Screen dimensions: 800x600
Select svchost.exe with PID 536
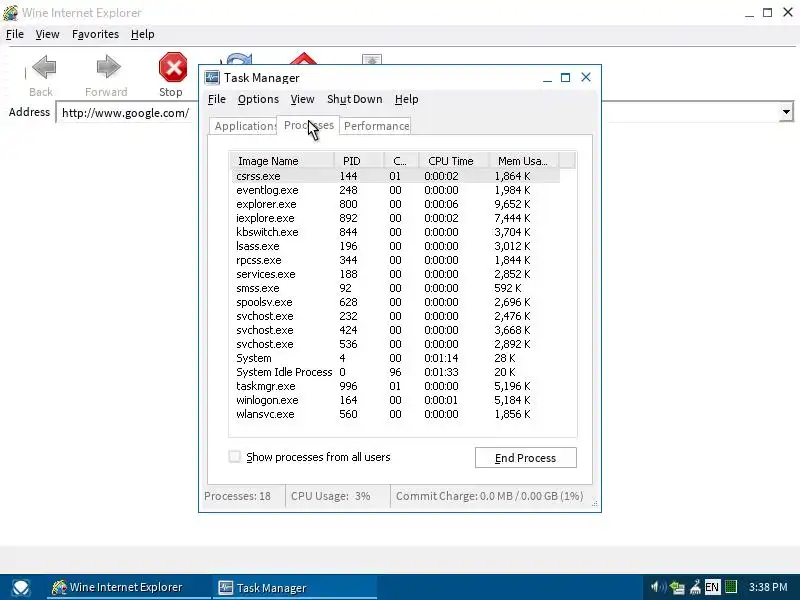point(396,344)
